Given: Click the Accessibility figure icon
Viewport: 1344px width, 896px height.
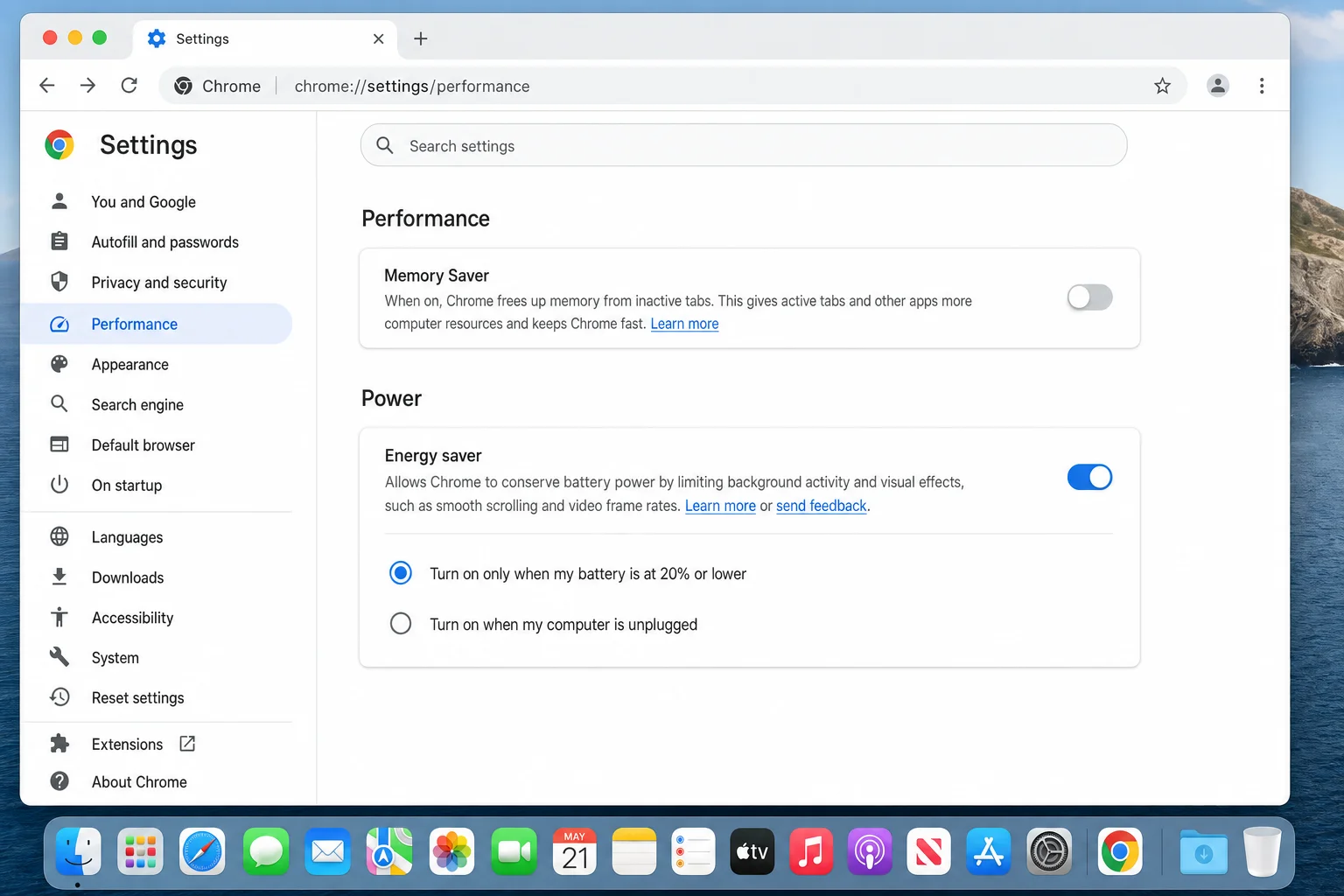Looking at the screenshot, I should (59, 617).
